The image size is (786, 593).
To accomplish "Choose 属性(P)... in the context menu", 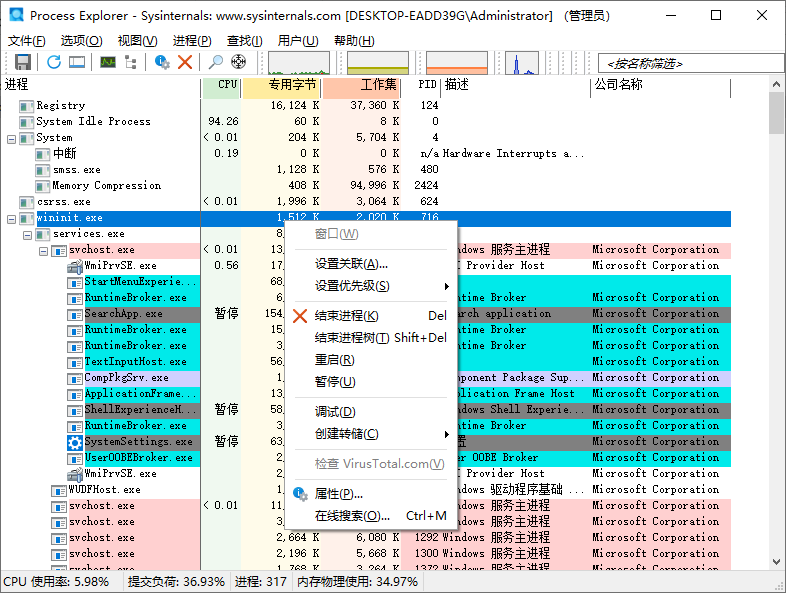I will coord(339,494).
